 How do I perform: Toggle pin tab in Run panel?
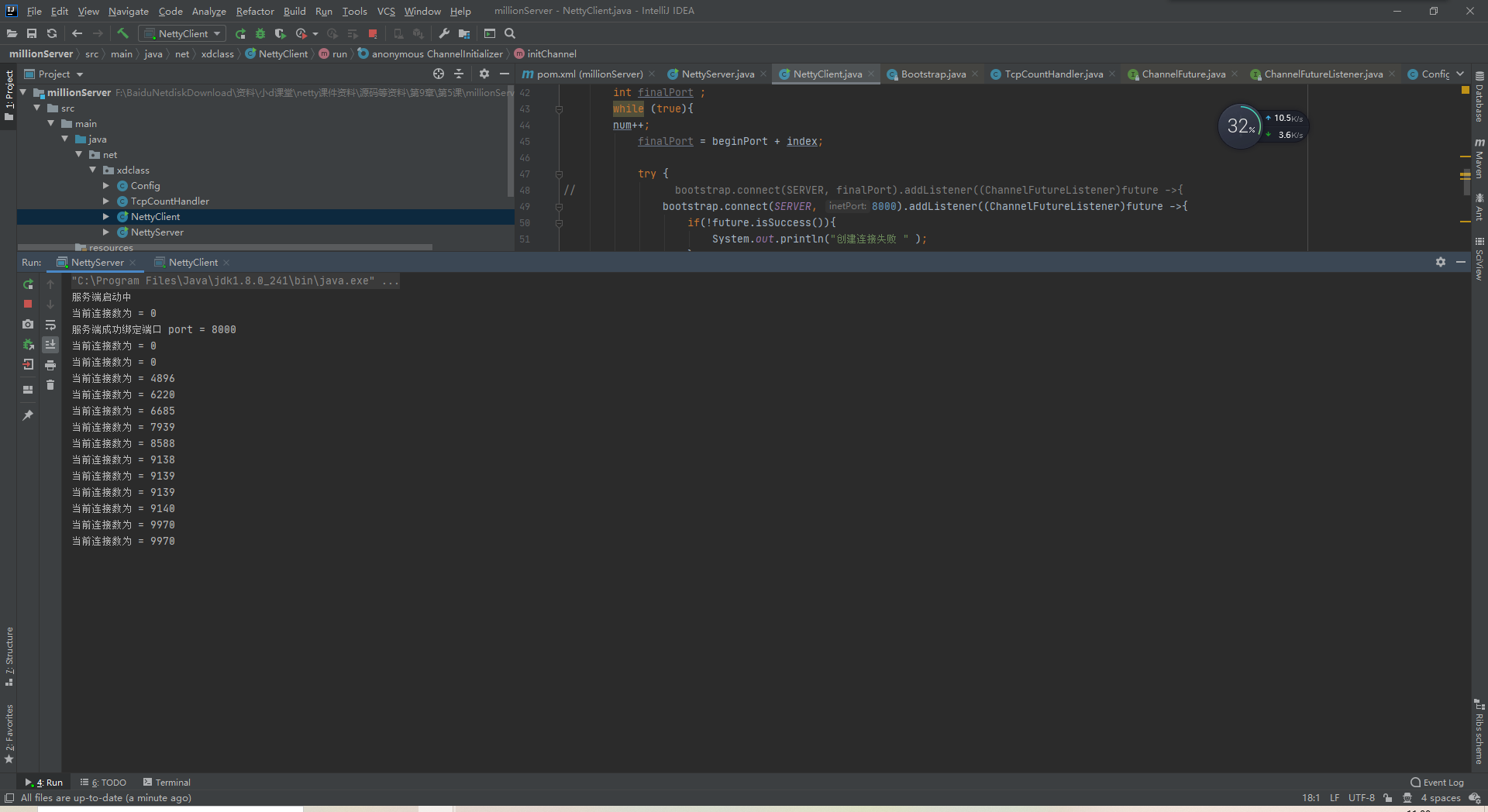28,415
